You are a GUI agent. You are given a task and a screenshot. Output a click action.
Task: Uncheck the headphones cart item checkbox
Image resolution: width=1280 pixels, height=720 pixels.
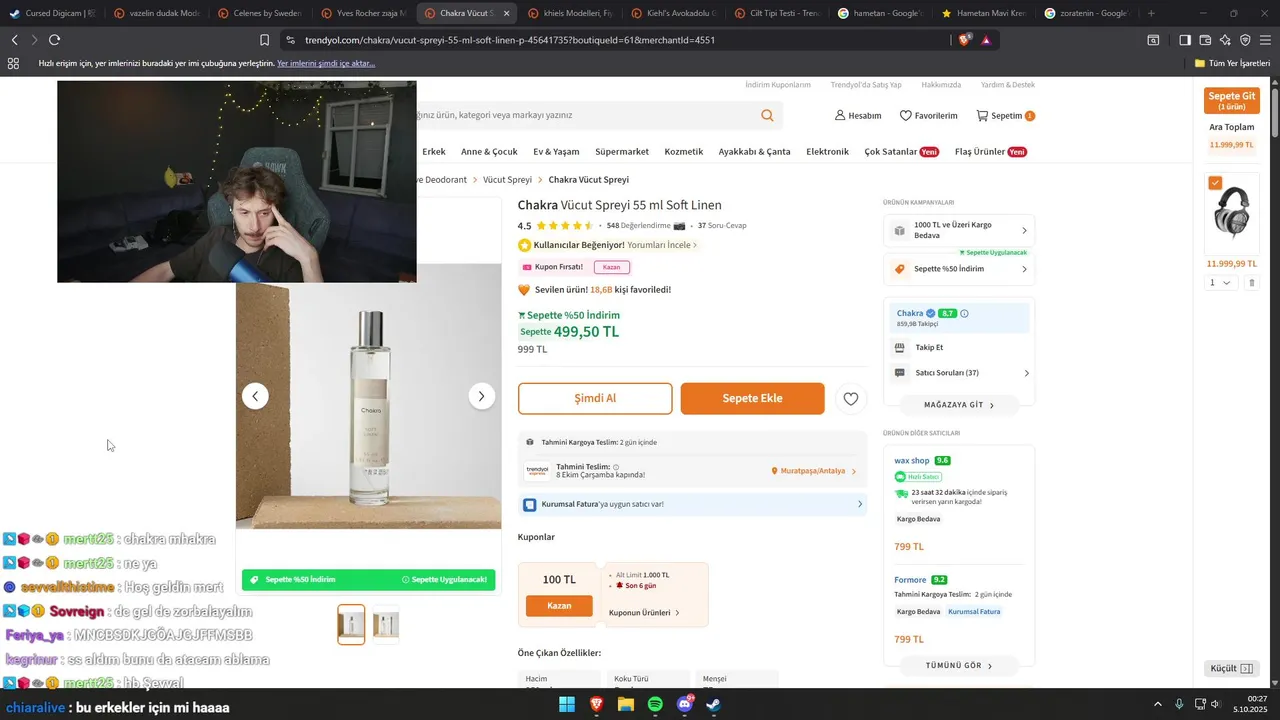pos(1215,183)
